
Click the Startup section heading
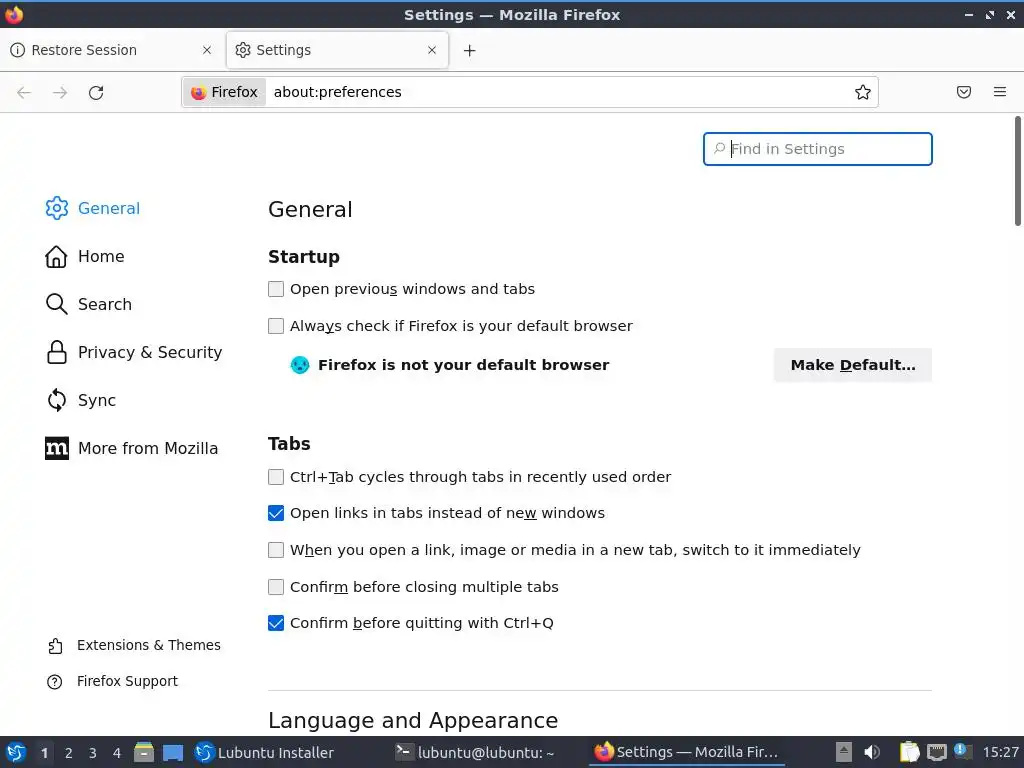click(x=304, y=257)
